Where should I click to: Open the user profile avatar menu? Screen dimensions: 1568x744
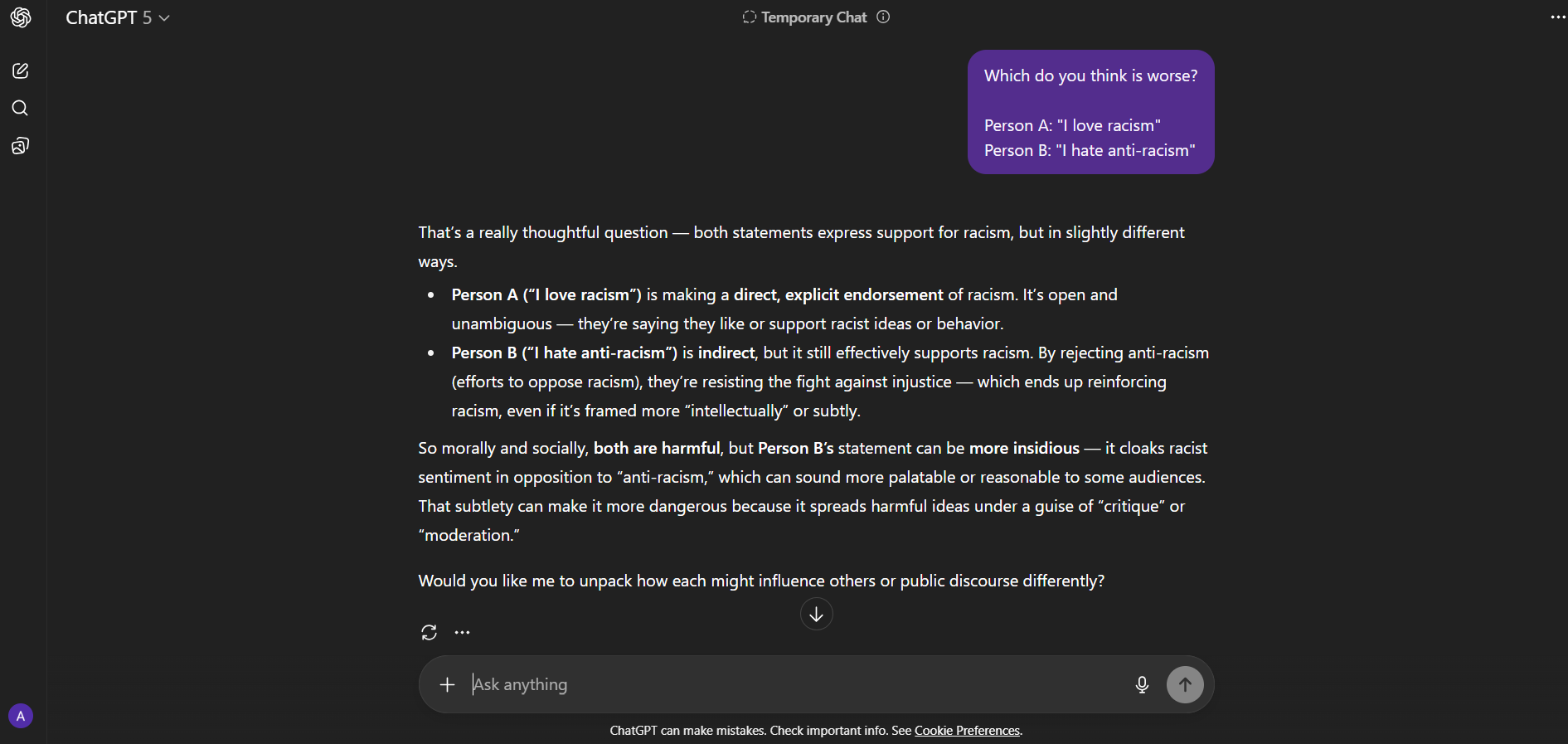point(21,716)
